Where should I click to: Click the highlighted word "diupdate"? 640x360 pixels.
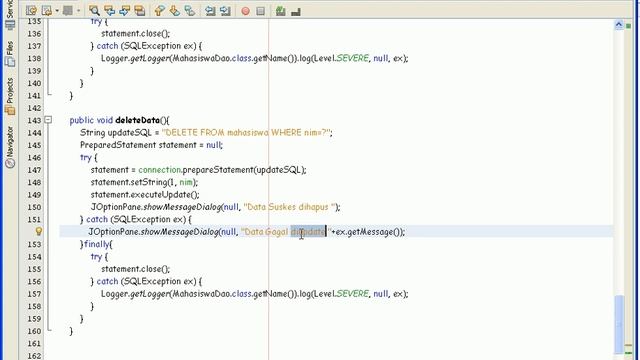pyautogui.click(x=308, y=232)
